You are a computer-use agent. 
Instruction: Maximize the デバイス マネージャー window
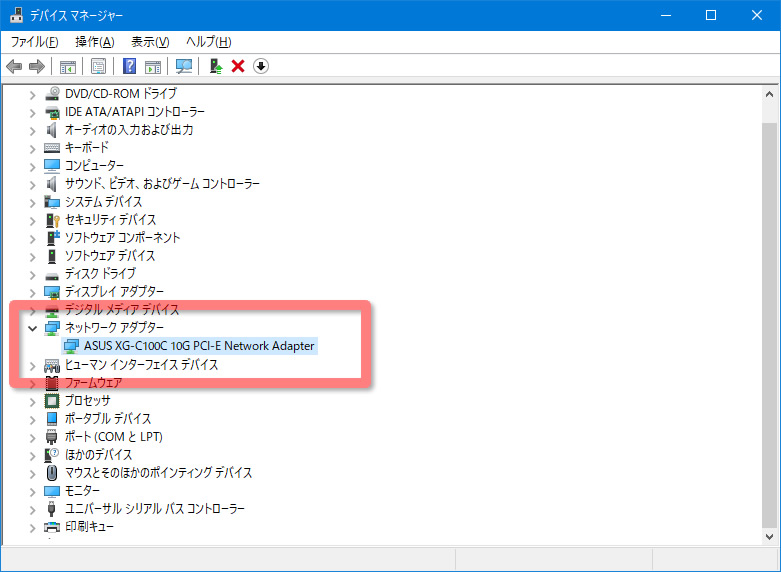coord(711,15)
